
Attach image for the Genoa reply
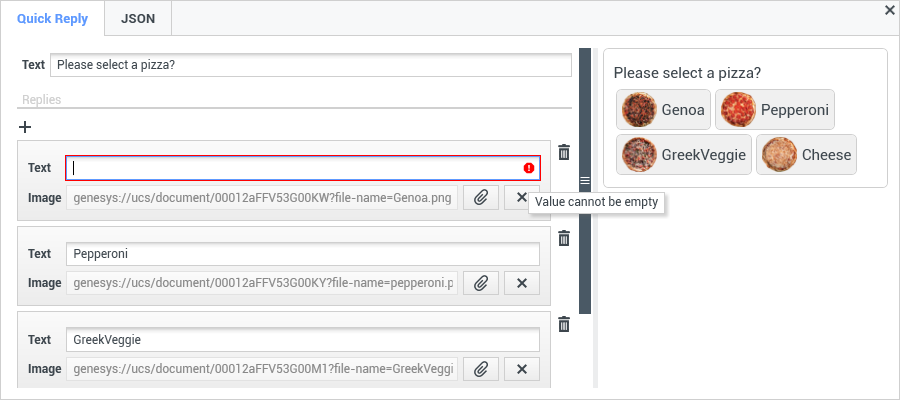(481, 197)
